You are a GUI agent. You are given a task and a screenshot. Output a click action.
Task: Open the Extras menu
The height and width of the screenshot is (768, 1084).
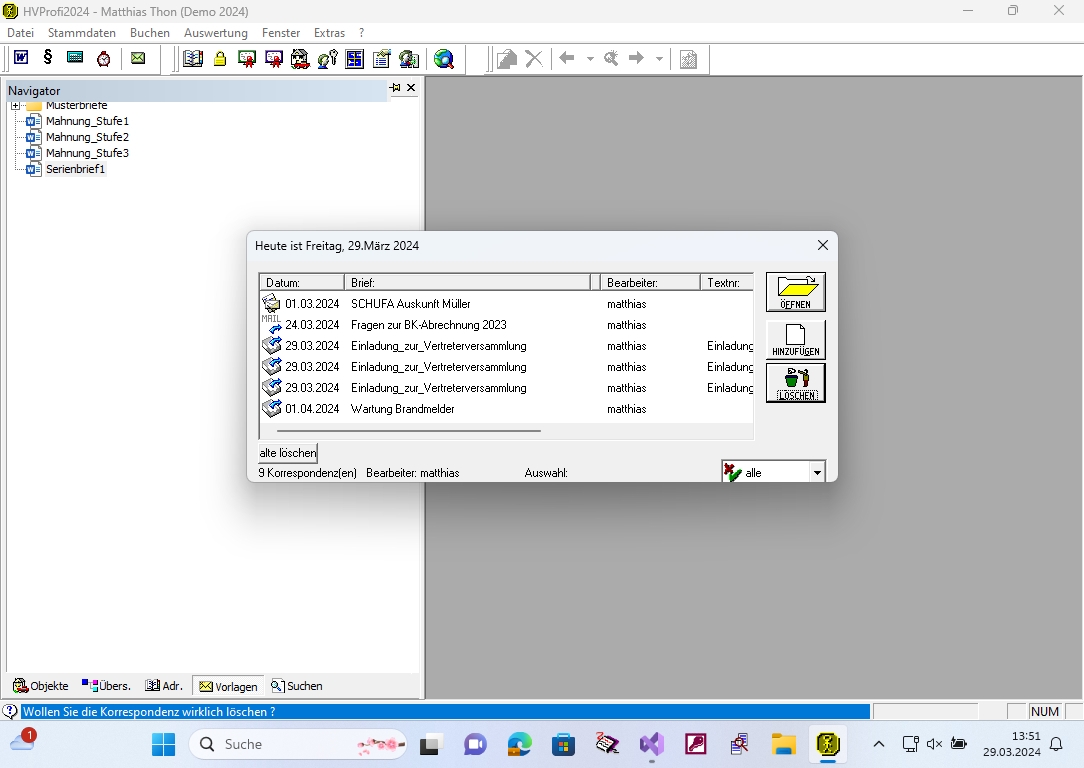pos(329,32)
